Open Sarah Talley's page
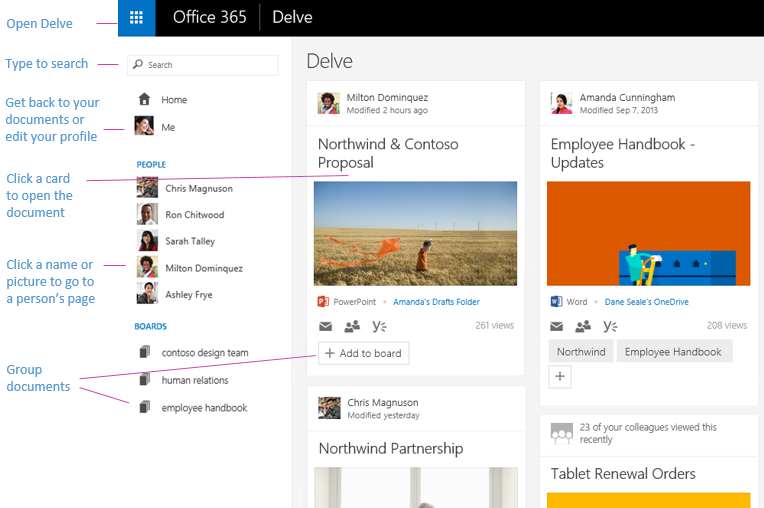The image size is (764, 508). point(190,241)
